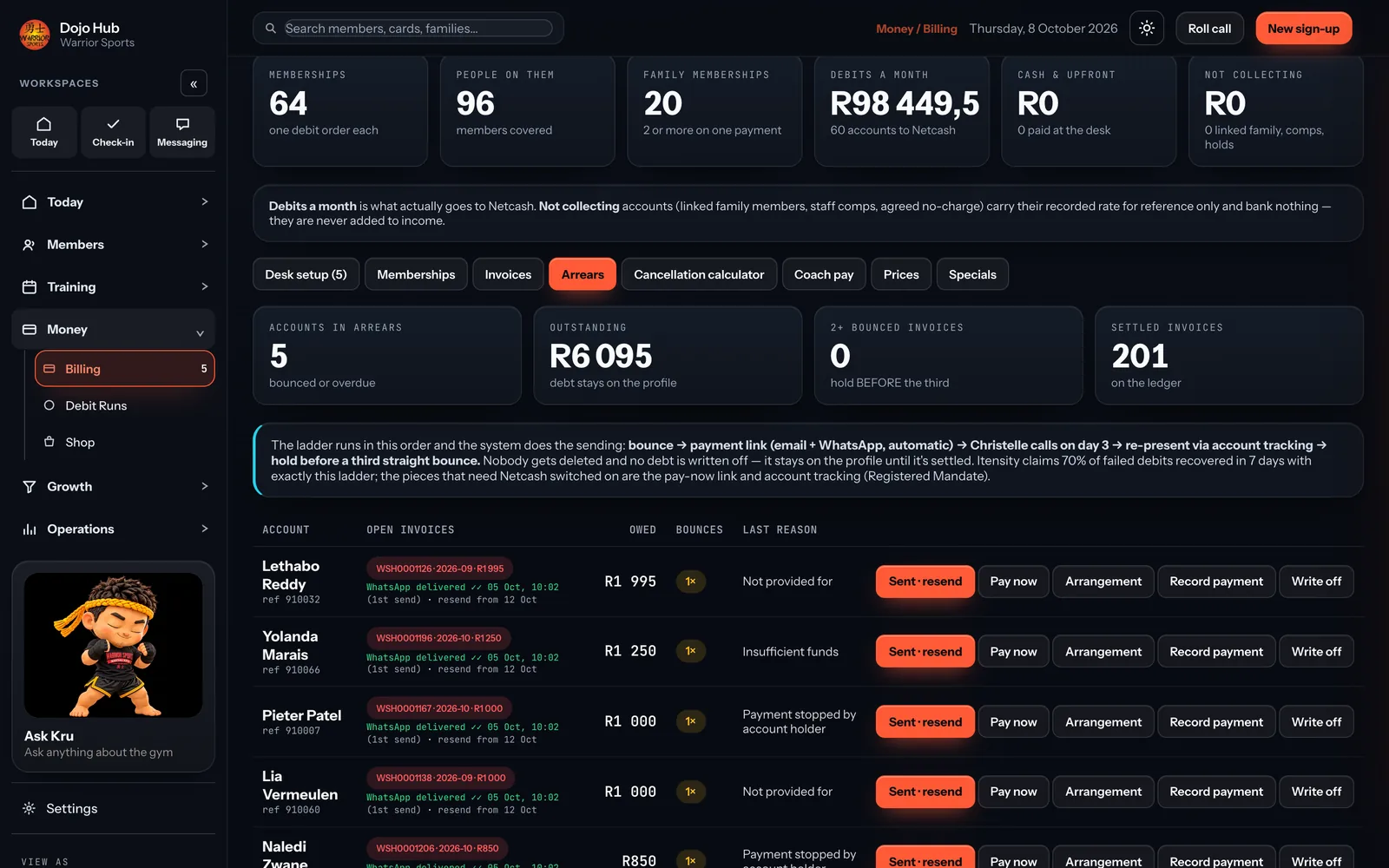Collapse the sidebar with double-chevron button

click(194, 83)
